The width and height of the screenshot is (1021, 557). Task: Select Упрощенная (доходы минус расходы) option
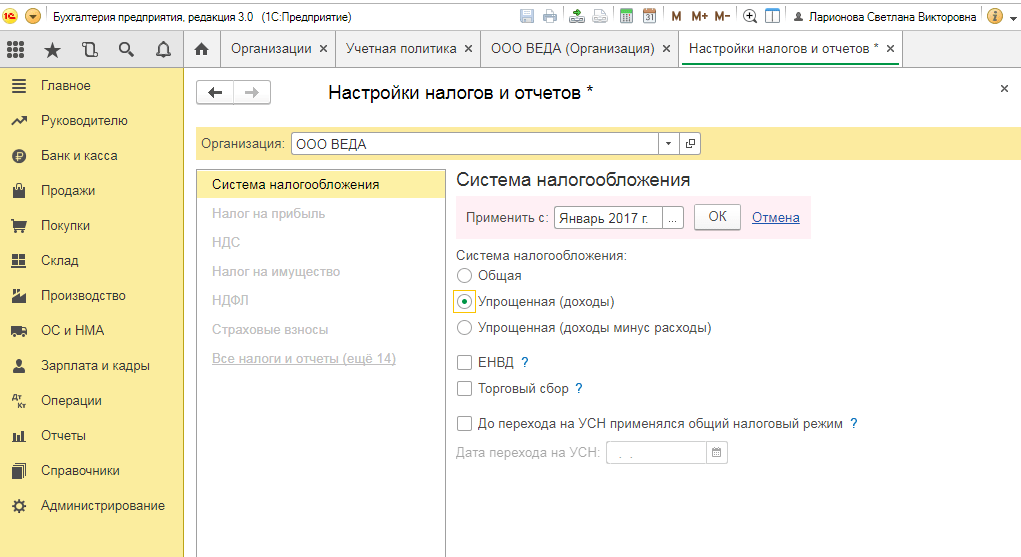(464, 327)
